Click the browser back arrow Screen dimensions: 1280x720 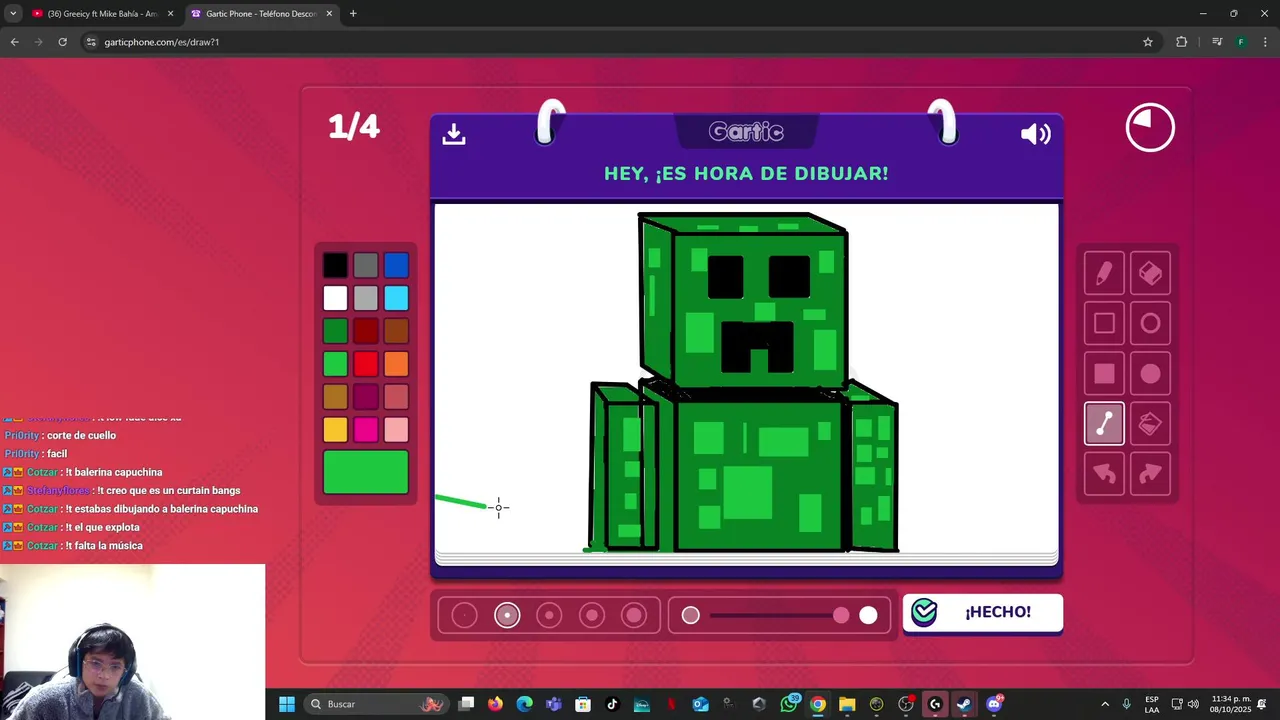14,42
